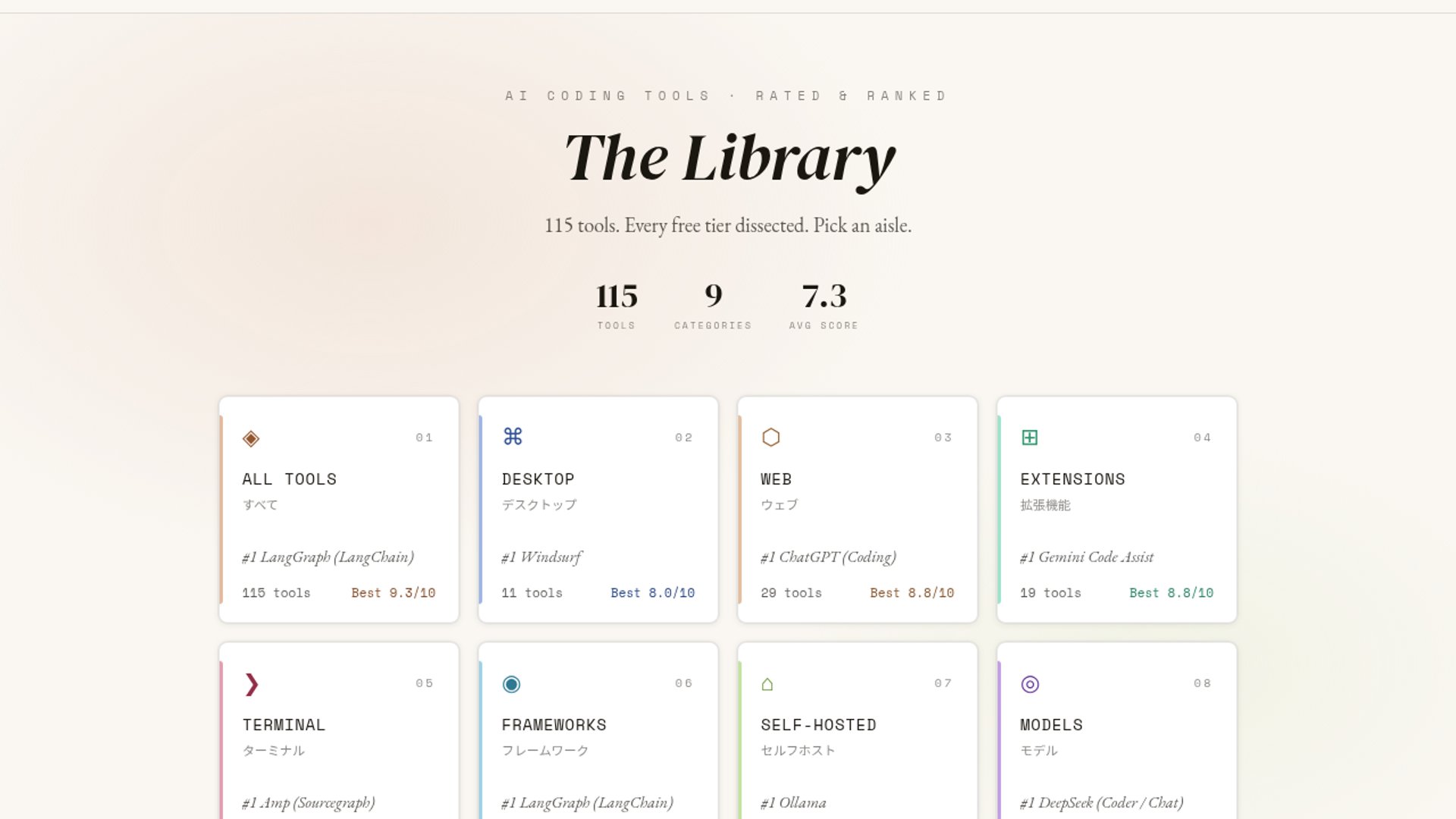The height and width of the screenshot is (819, 1456).
Task: Open the ALL TOOLS category title
Action: [x=289, y=479]
